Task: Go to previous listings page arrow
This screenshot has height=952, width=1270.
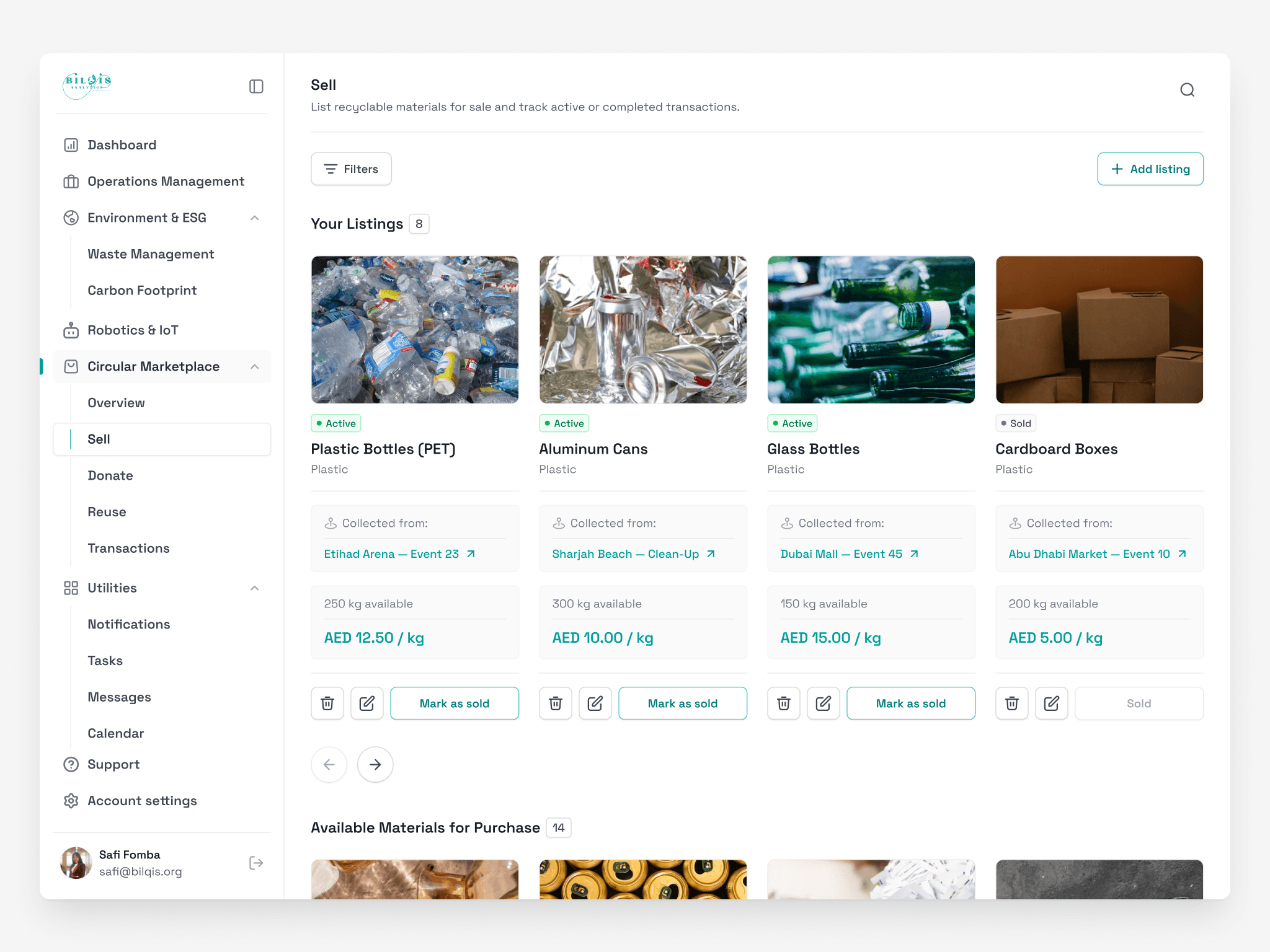Action: (329, 764)
